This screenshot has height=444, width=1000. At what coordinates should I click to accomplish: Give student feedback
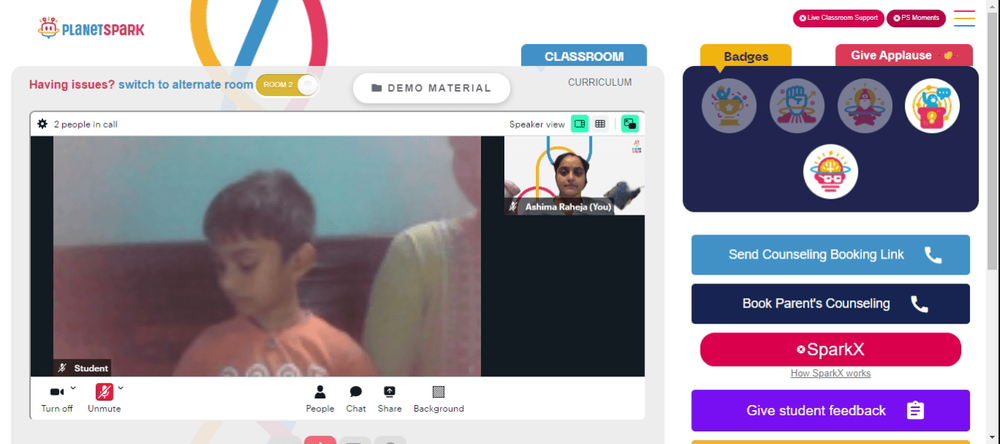[830, 410]
